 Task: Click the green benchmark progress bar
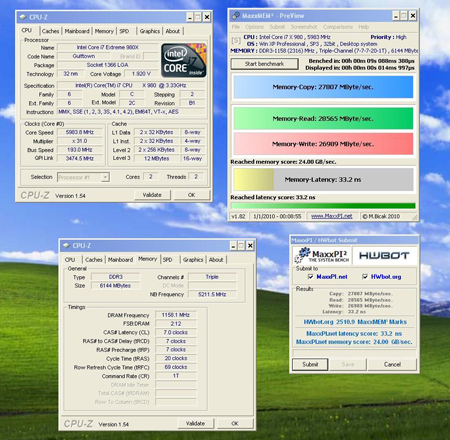click(x=323, y=206)
